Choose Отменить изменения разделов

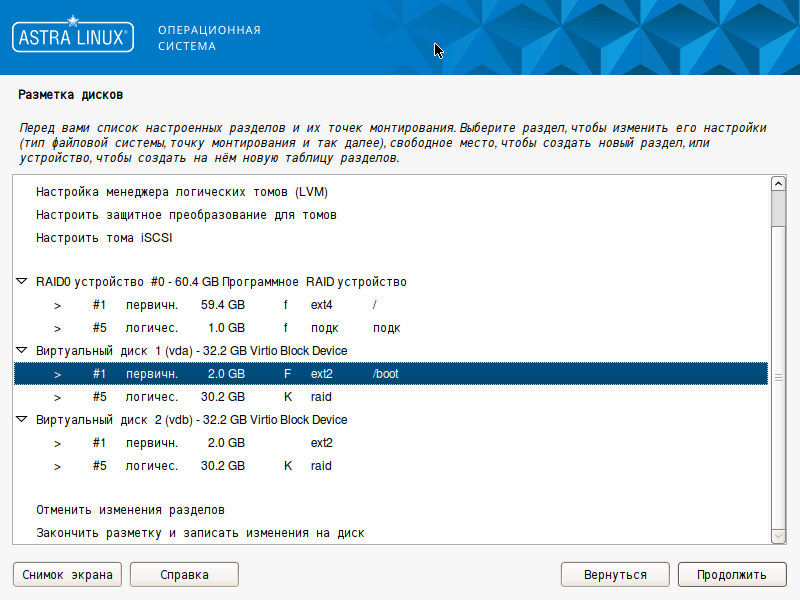tap(130, 510)
